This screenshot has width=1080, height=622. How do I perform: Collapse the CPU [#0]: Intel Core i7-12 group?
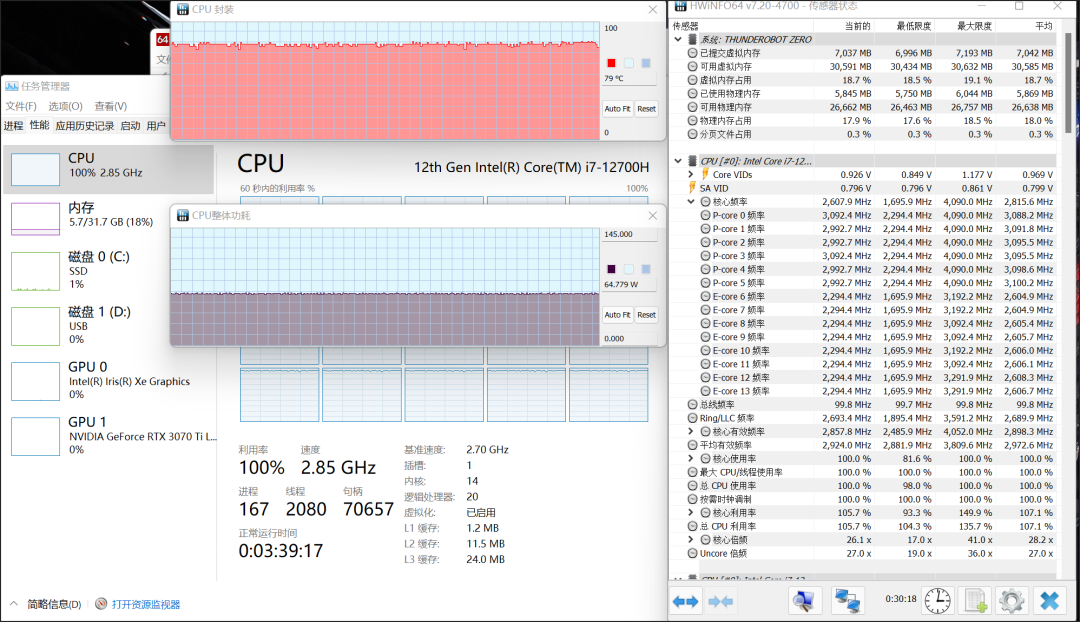coord(678,161)
